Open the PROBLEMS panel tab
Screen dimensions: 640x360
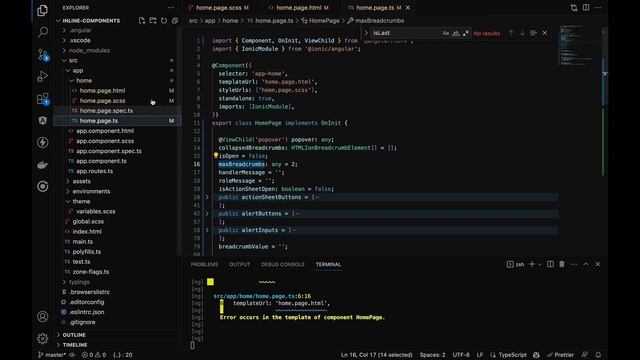[x=204, y=264]
